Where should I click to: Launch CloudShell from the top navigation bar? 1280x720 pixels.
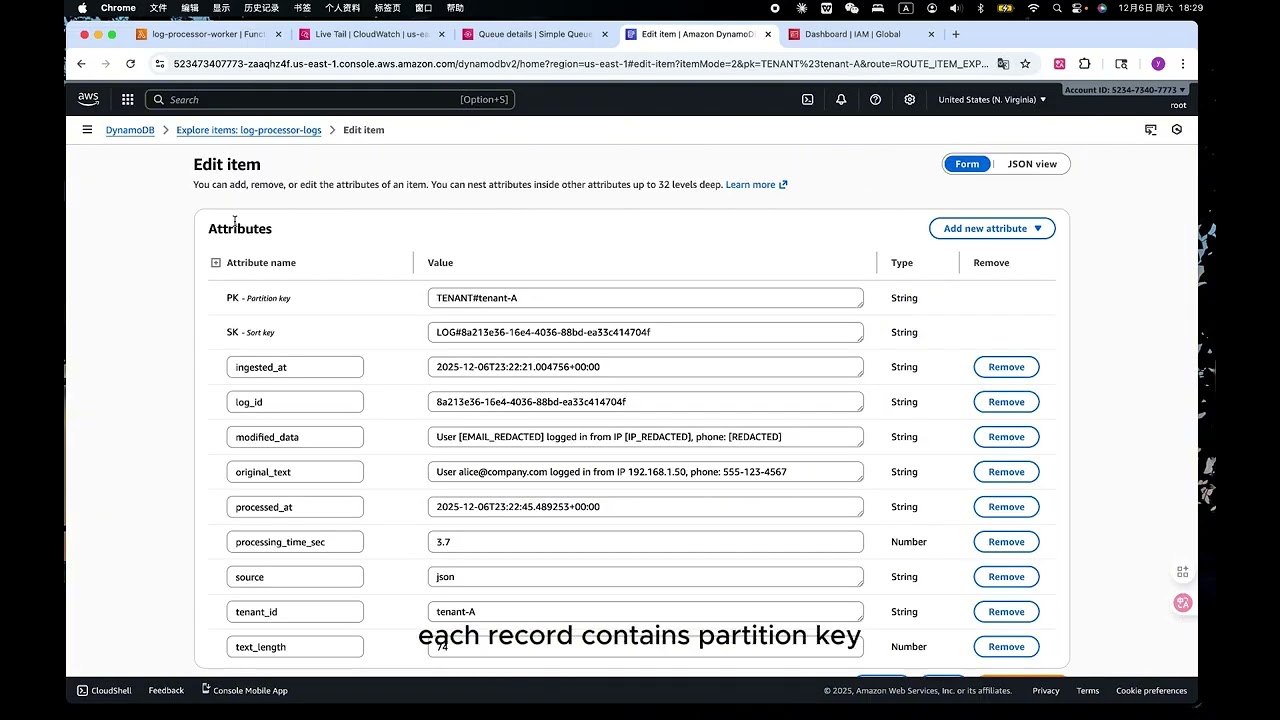tap(807, 99)
